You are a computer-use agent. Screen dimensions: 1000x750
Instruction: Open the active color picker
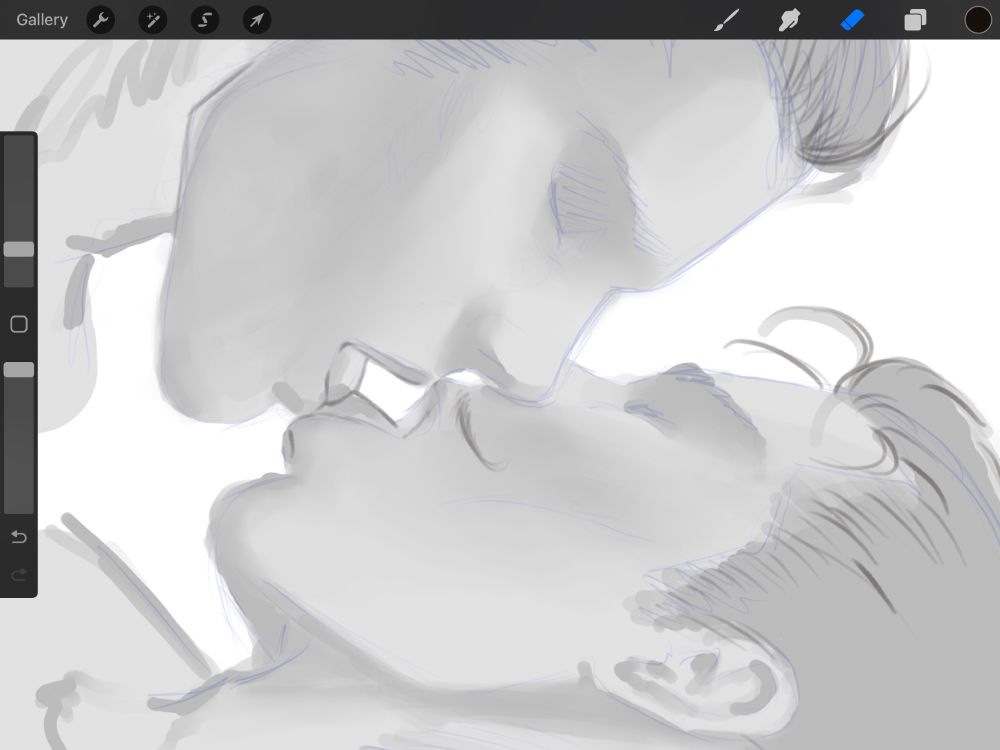point(977,20)
